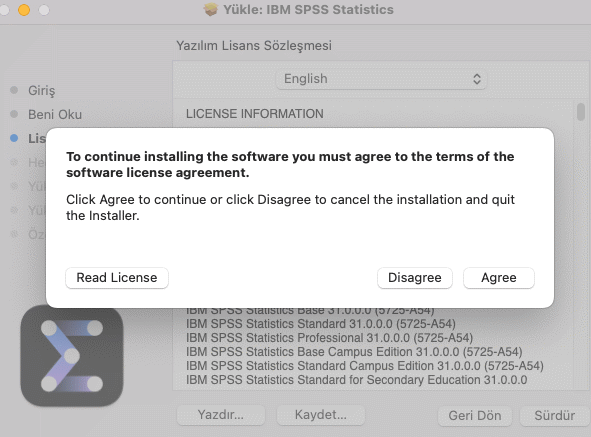Click the Yazdır... print button
The width and height of the screenshot is (591, 437).
pyautogui.click(x=221, y=415)
